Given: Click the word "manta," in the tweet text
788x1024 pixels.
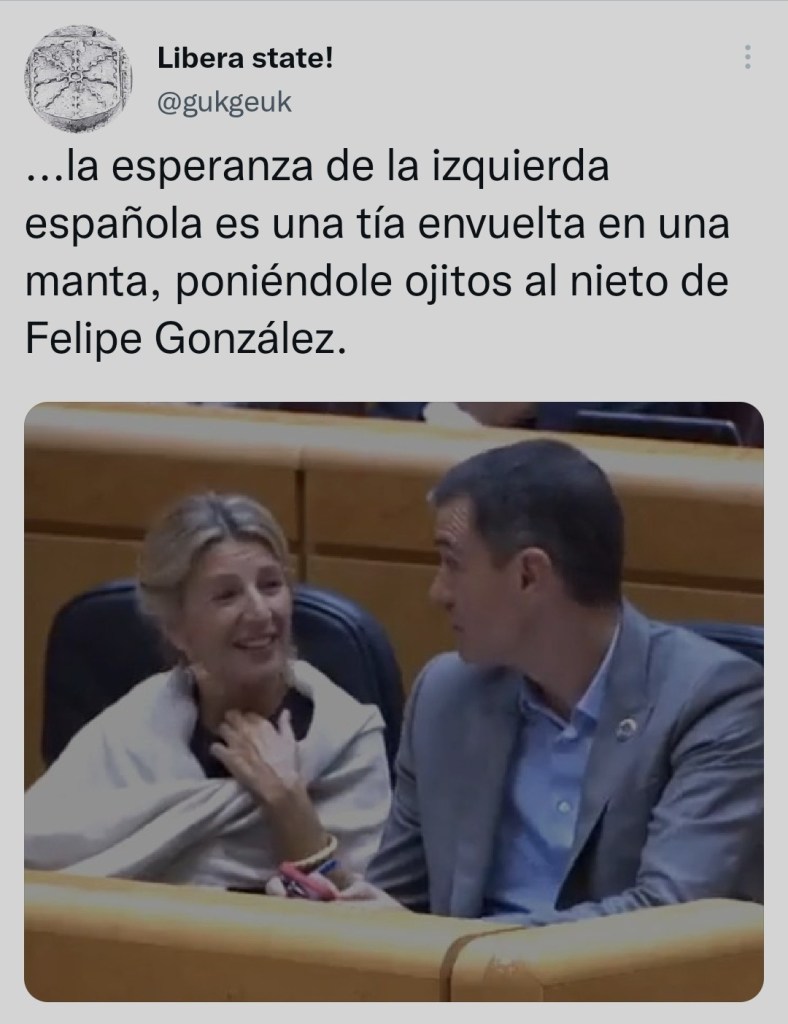Looking at the screenshot, I should [93, 283].
